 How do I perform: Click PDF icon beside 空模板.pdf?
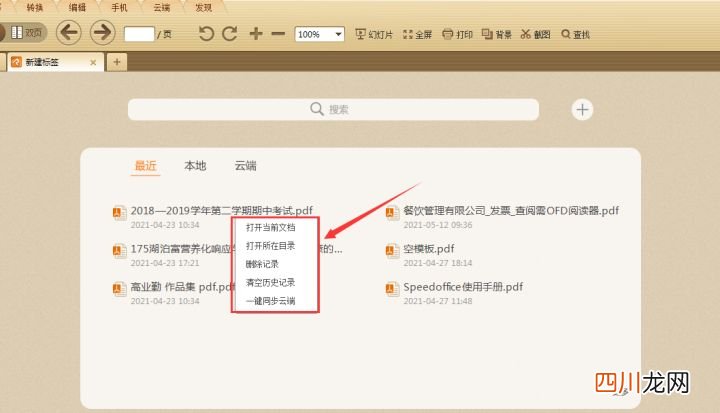pos(392,251)
